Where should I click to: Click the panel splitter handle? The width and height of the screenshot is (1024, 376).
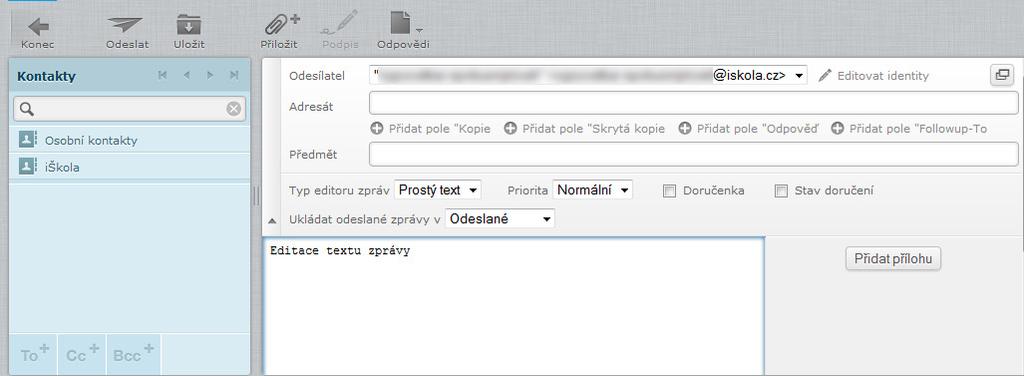[x=256, y=196]
